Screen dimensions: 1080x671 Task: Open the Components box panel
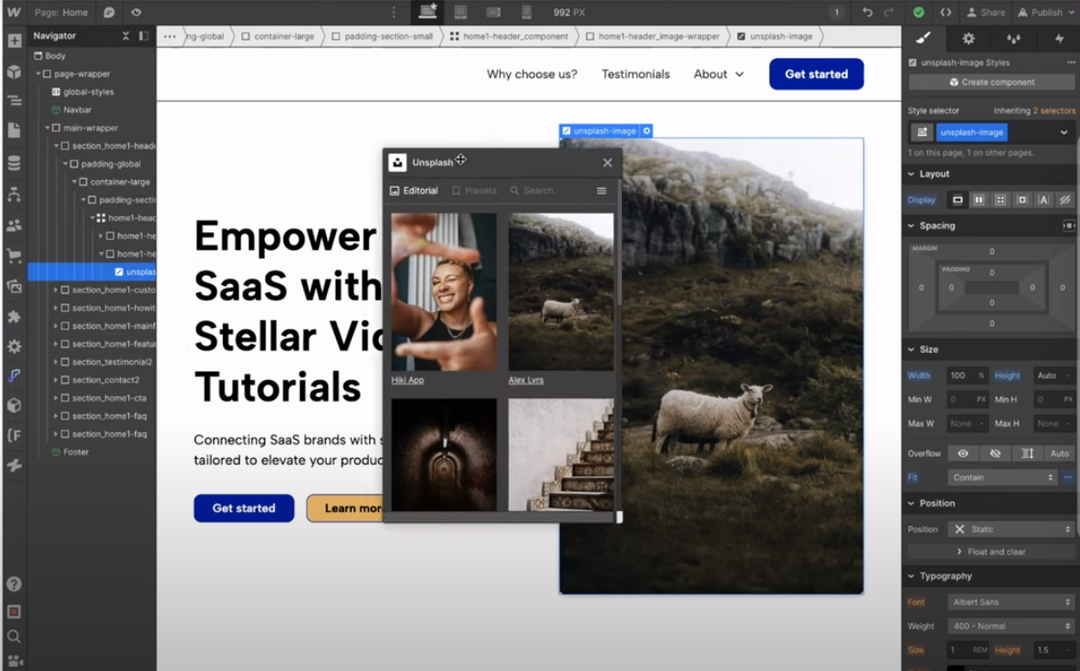pyautogui.click(x=14, y=72)
